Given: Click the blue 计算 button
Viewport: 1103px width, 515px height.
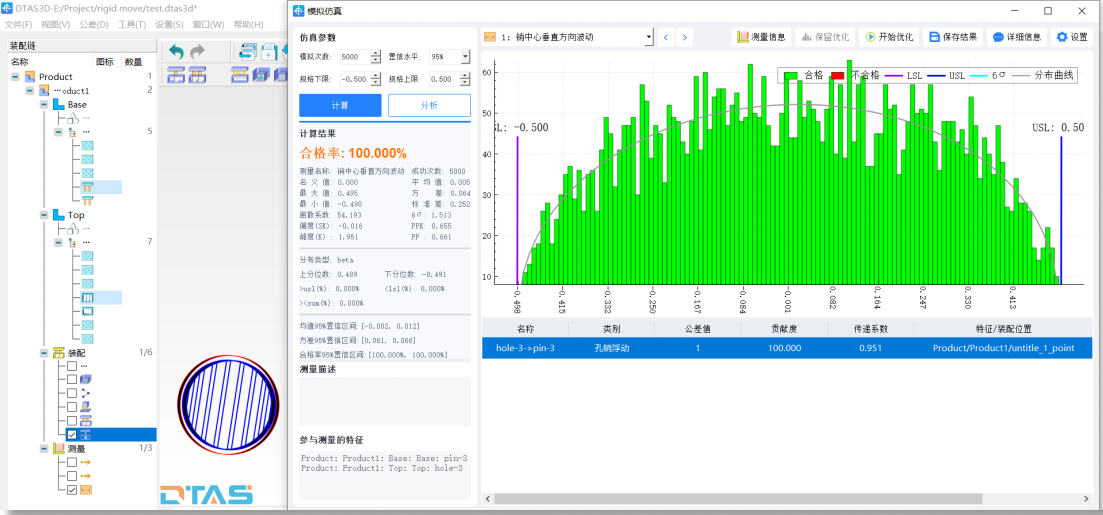Looking at the screenshot, I should [x=340, y=106].
